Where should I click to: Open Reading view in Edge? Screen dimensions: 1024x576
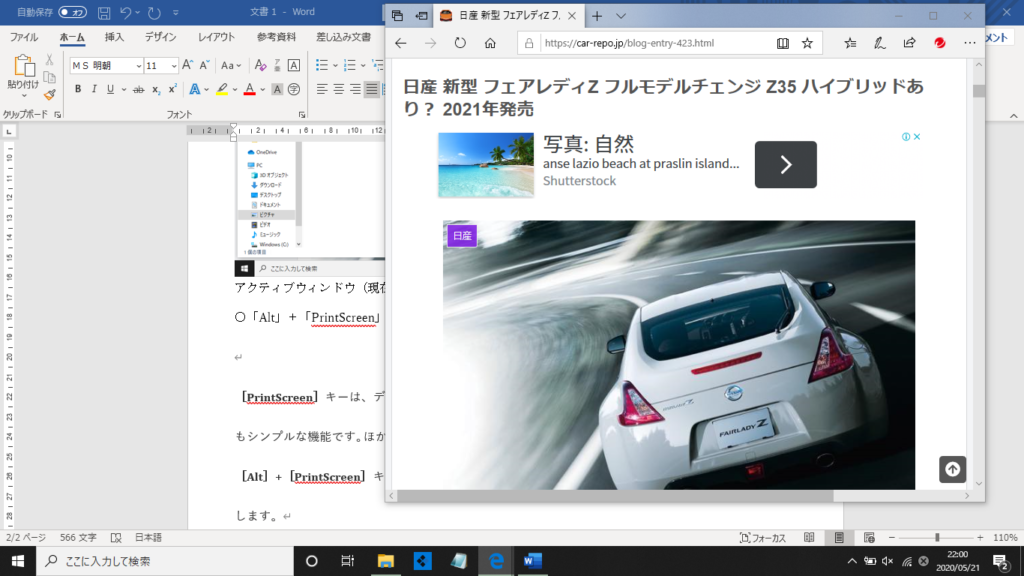pyautogui.click(x=782, y=43)
